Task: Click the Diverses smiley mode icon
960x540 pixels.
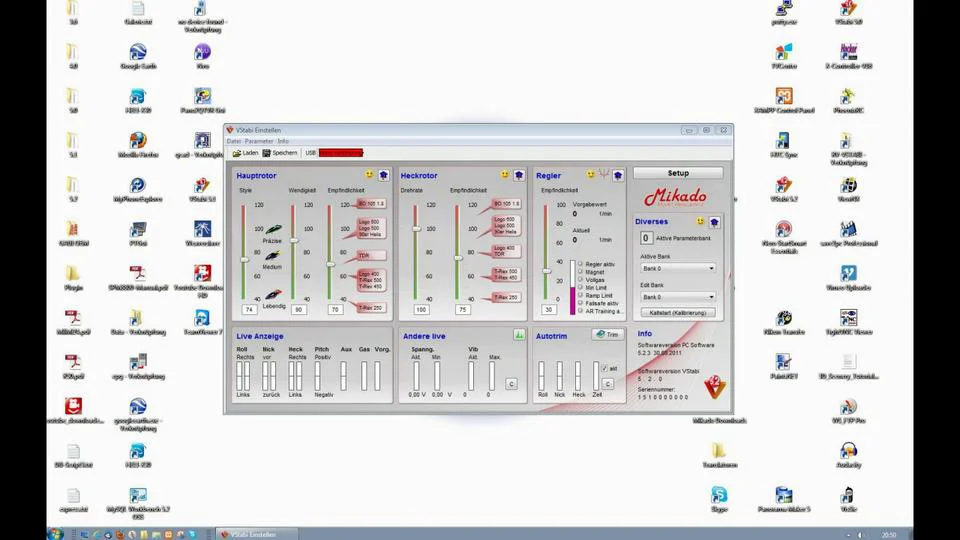Action: [x=700, y=221]
